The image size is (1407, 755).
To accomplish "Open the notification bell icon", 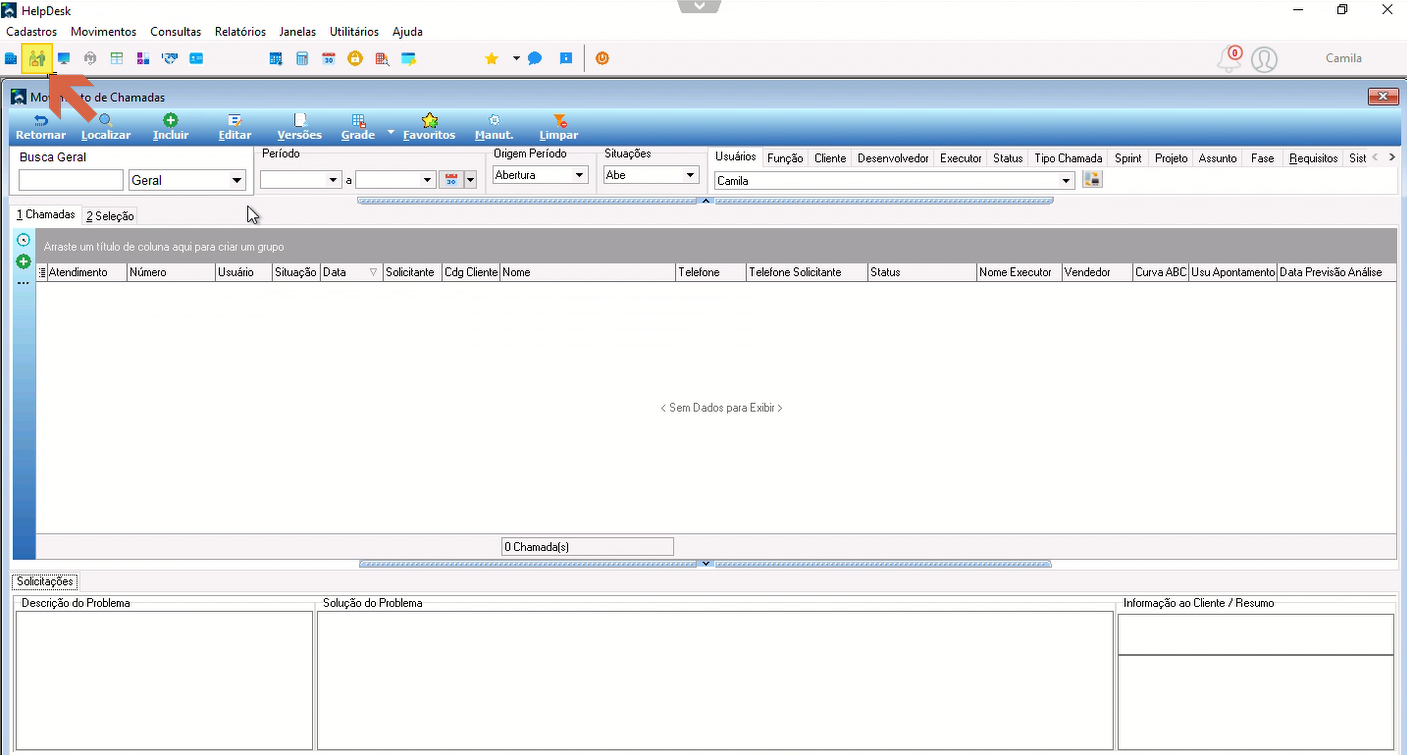I will coord(1228,59).
